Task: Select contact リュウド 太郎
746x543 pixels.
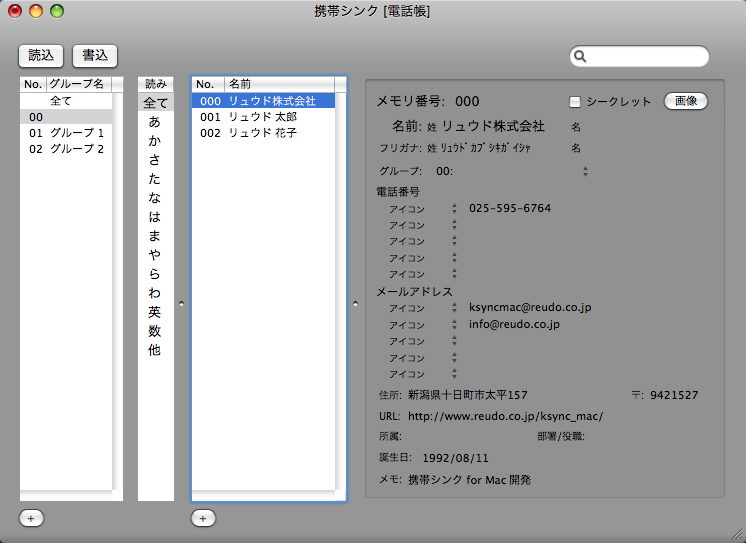Action: click(x=262, y=117)
